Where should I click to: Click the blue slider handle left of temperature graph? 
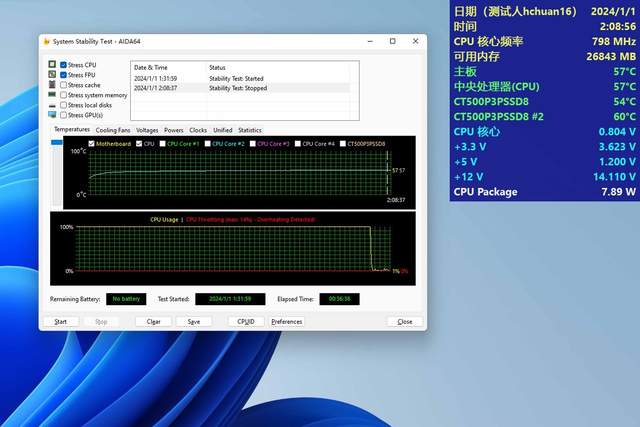[57, 142]
